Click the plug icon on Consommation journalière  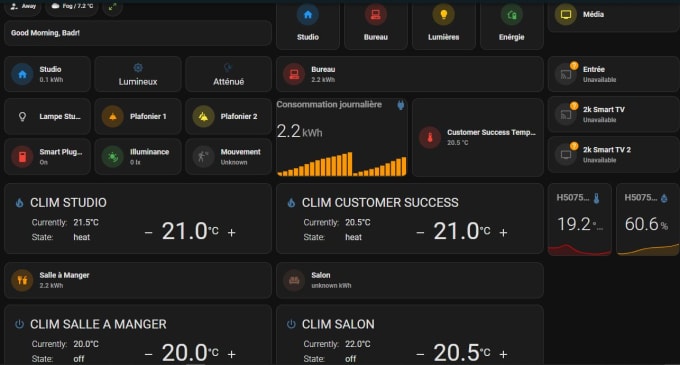point(401,105)
